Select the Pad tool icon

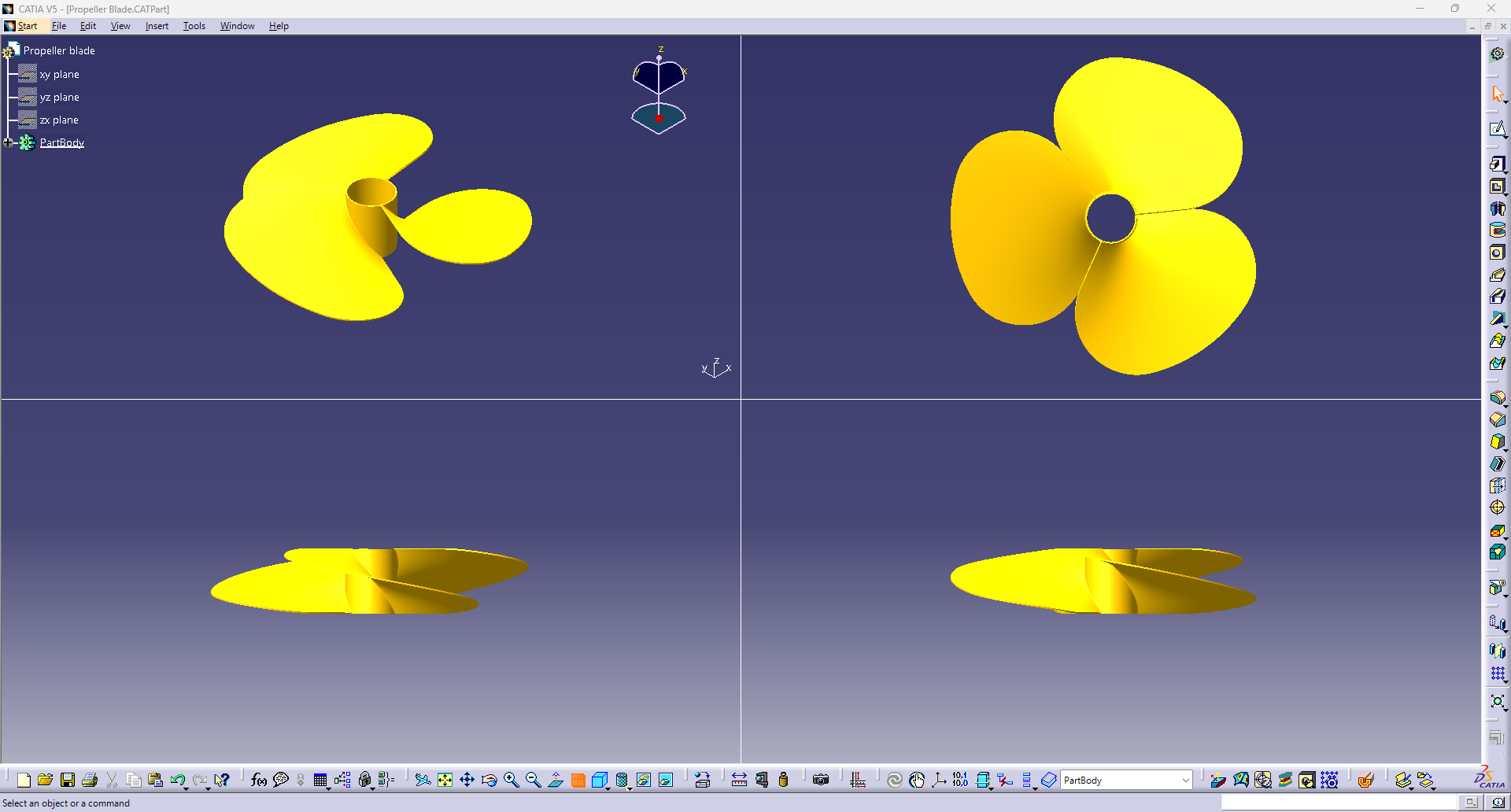[1498, 164]
